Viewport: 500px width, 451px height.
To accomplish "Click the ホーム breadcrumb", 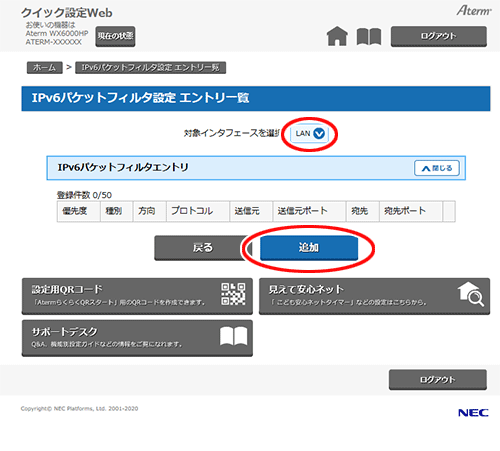I will click(45, 68).
